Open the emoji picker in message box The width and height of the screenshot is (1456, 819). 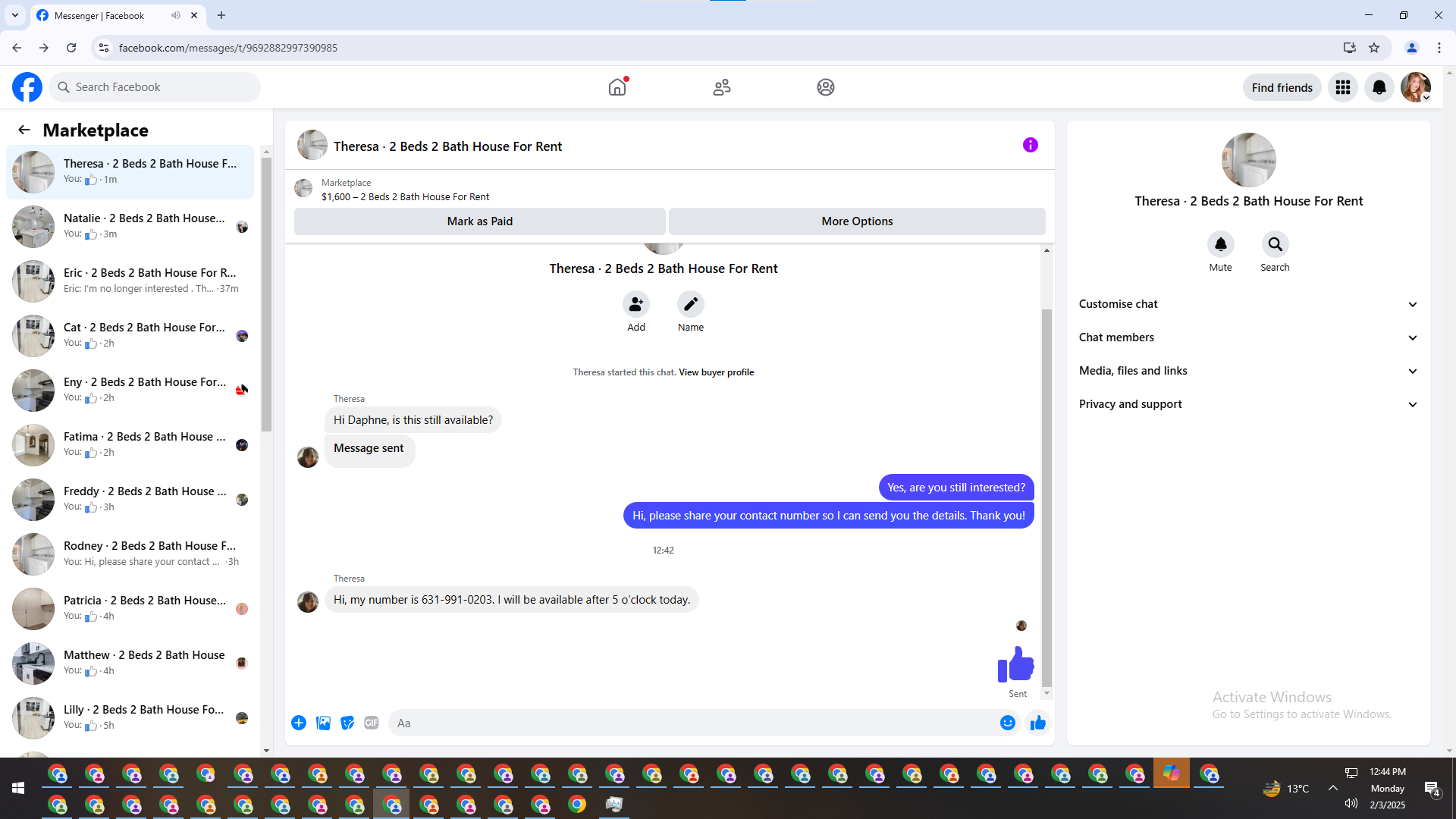(x=1007, y=723)
